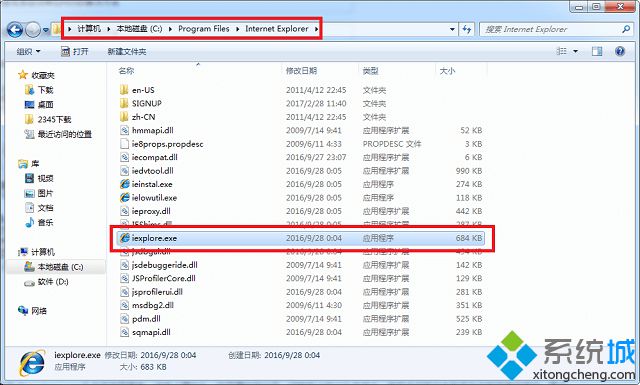
Task: Click the pdm.dll file icon
Action: [x=124, y=319]
